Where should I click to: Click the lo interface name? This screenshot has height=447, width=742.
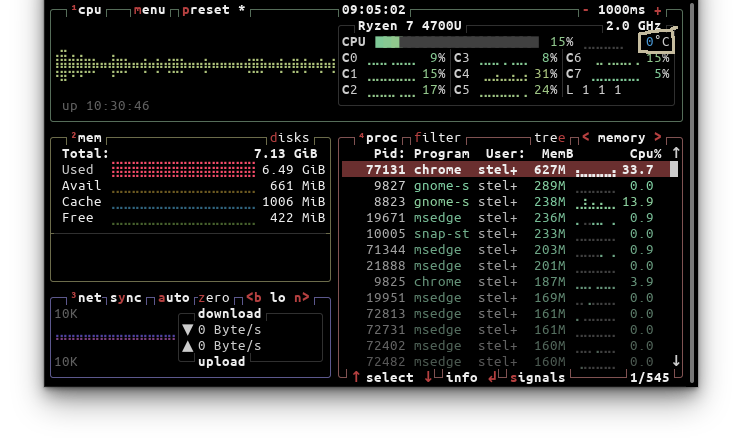[278, 298]
